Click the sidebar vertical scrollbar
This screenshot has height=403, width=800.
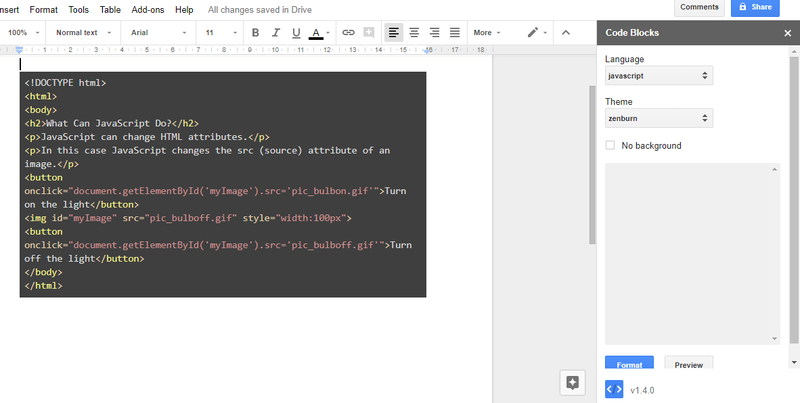click(793, 199)
